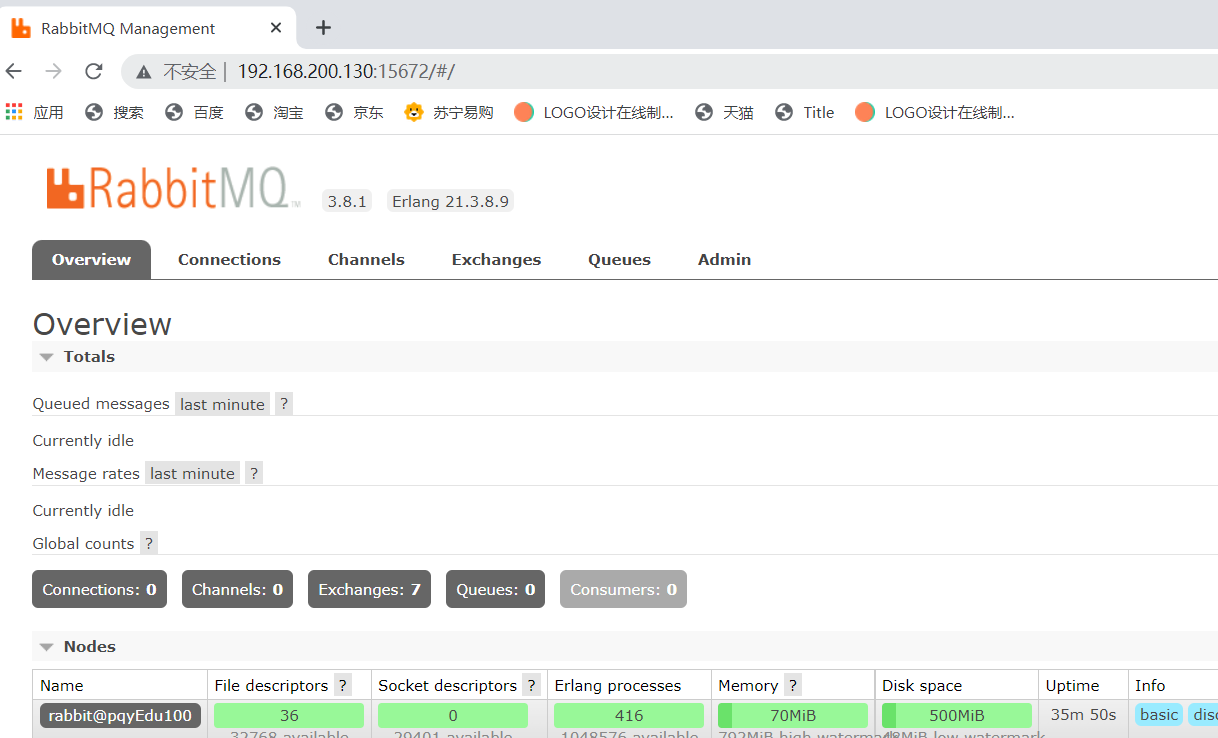The image size is (1218, 738).
Task: Open the 天猫 bookmark
Action: (724, 112)
